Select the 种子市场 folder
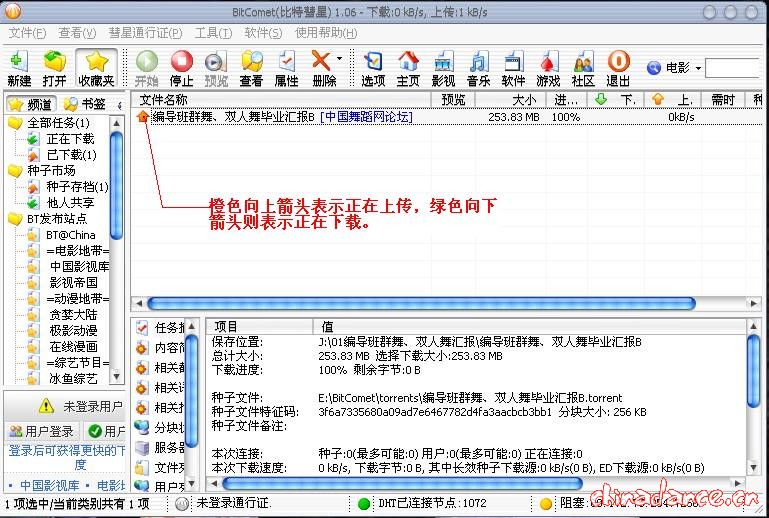The width and height of the screenshot is (769, 518). pos(51,171)
